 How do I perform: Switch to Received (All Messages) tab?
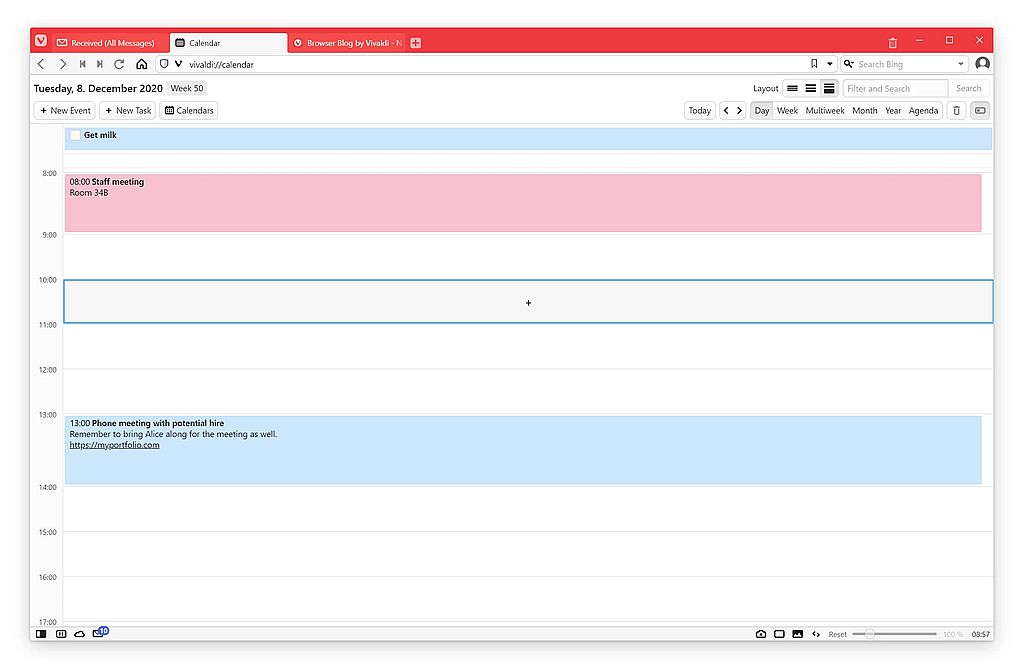click(110, 43)
